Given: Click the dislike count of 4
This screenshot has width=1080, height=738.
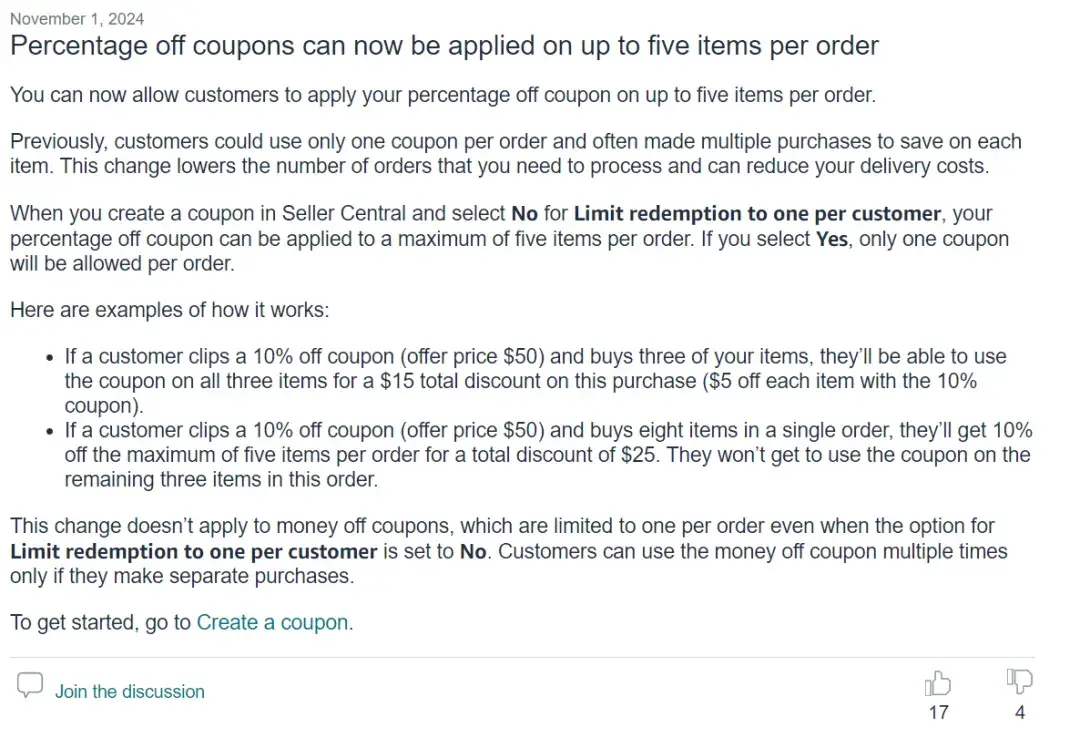Looking at the screenshot, I should point(1020,713).
